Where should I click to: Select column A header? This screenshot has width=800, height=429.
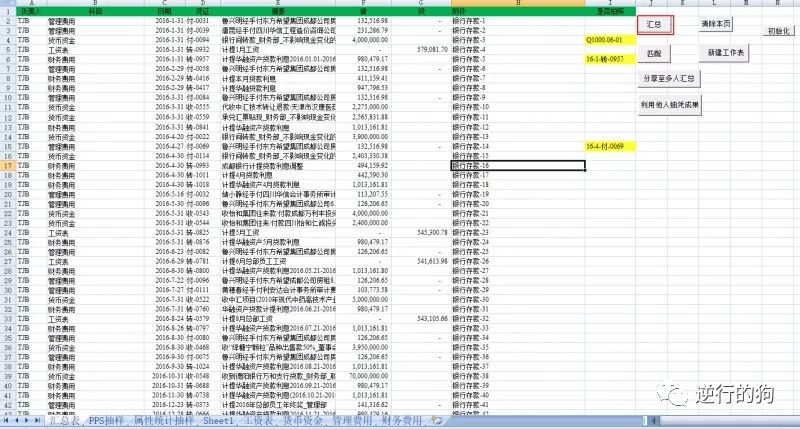coord(31,3)
